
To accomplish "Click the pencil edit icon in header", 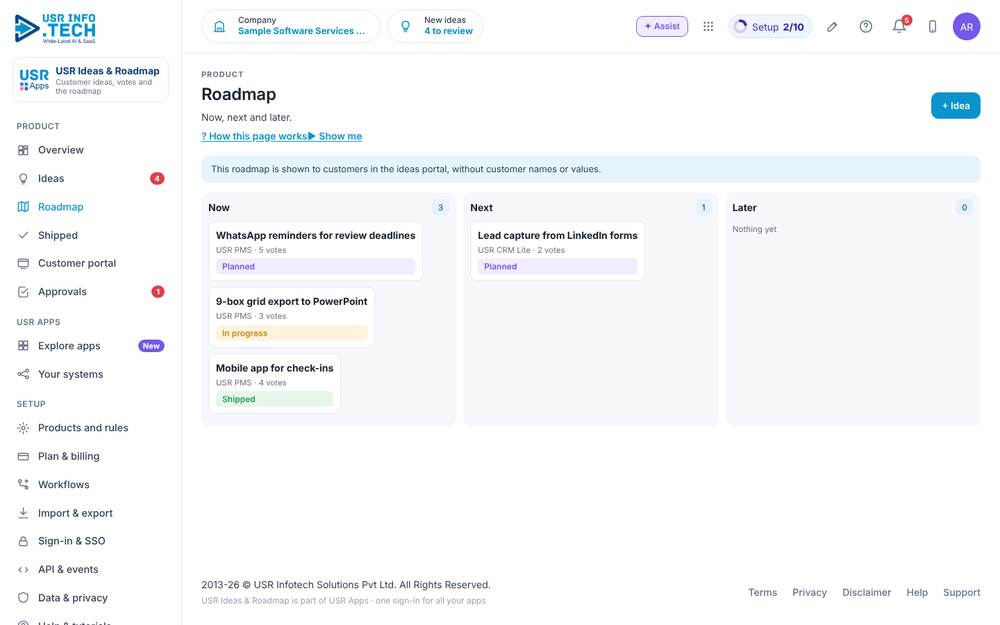I will 832,26.
